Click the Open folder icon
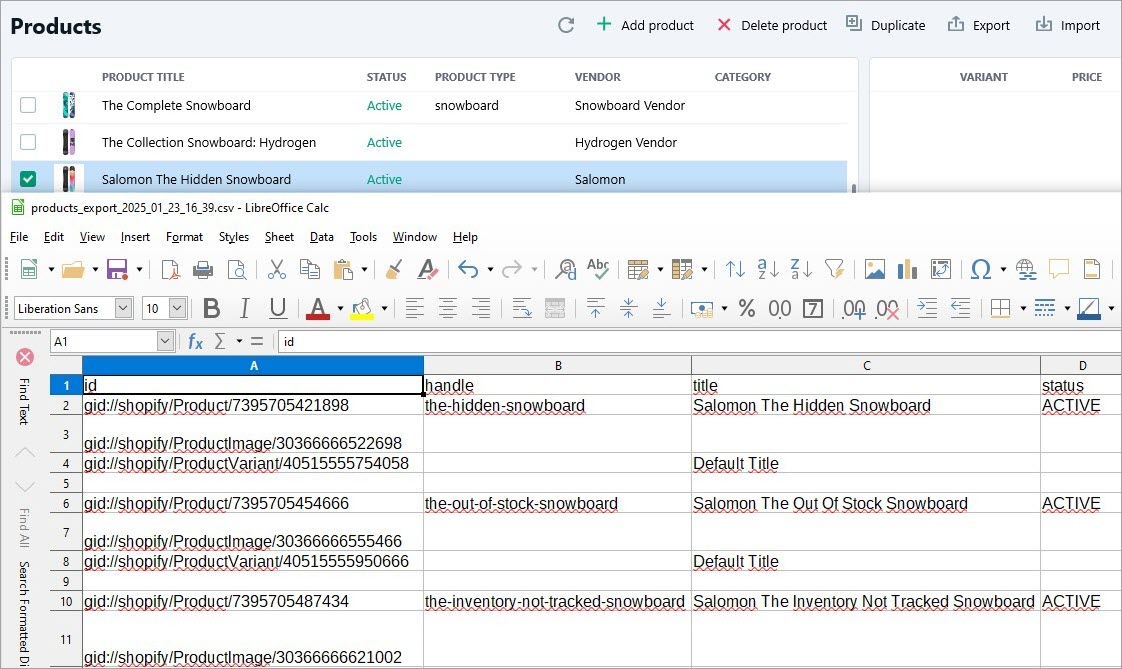1122x669 pixels. coord(73,270)
